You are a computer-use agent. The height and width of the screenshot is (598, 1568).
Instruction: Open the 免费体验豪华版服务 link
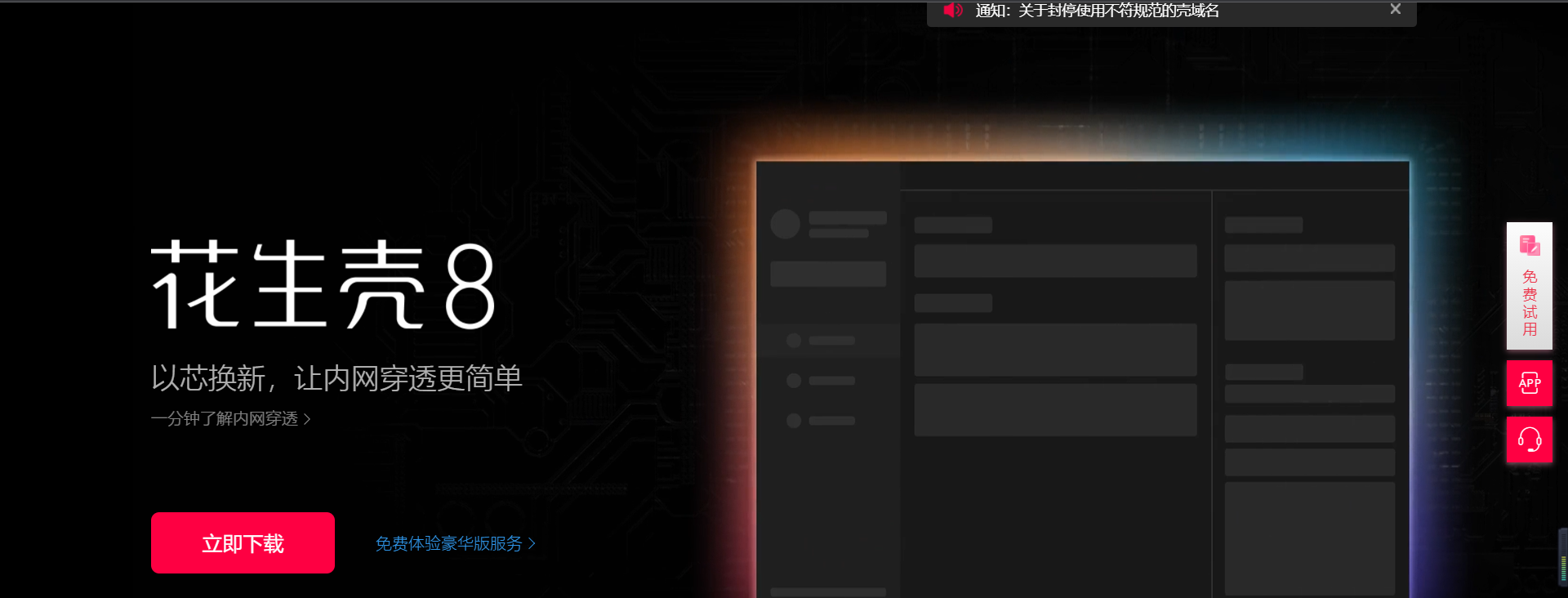click(455, 543)
